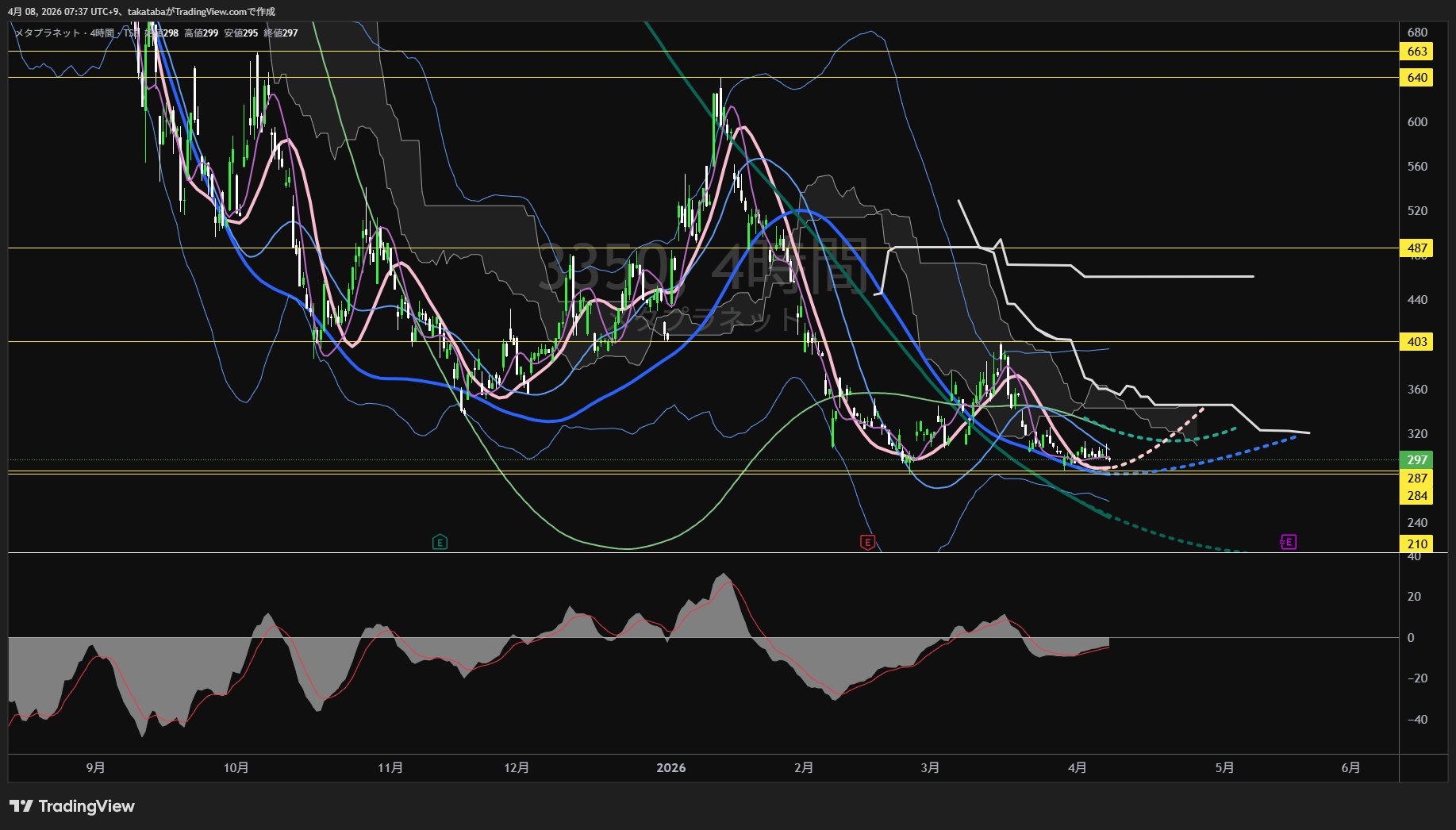Click the yellow 487 price level label
The height and width of the screenshot is (830, 1456).
pos(1417,248)
